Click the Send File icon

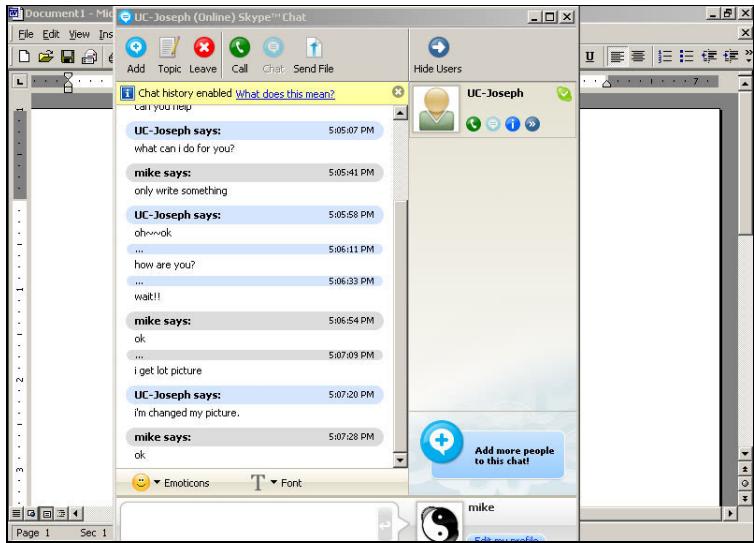coord(314,48)
